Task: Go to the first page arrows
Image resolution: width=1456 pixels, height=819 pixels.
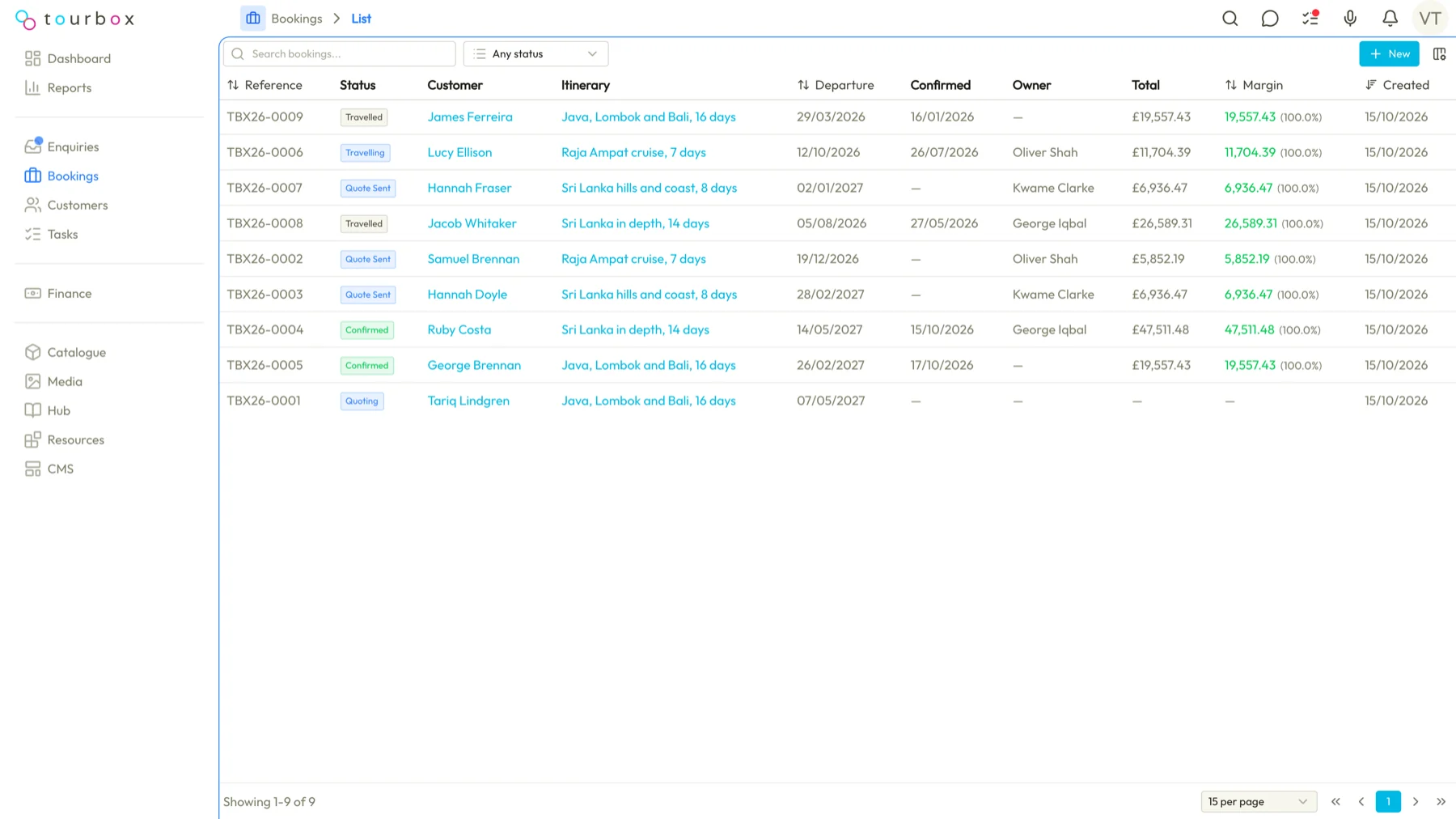Action: click(x=1335, y=801)
